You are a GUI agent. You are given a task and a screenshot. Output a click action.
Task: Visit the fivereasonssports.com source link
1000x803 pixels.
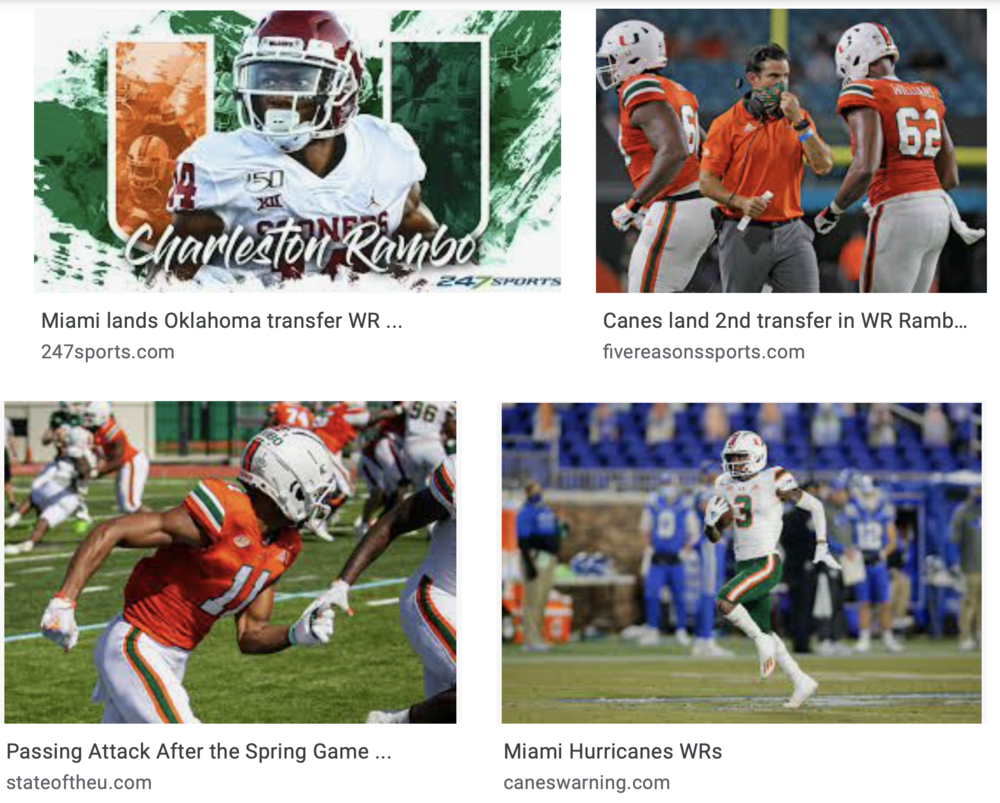point(703,351)
